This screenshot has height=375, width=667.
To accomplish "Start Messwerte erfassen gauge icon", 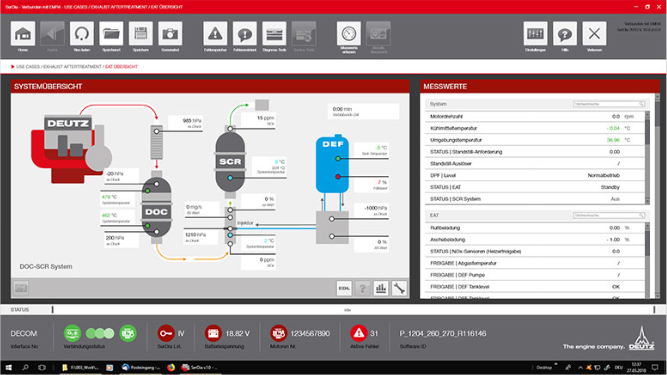I will tap(349, 34).
